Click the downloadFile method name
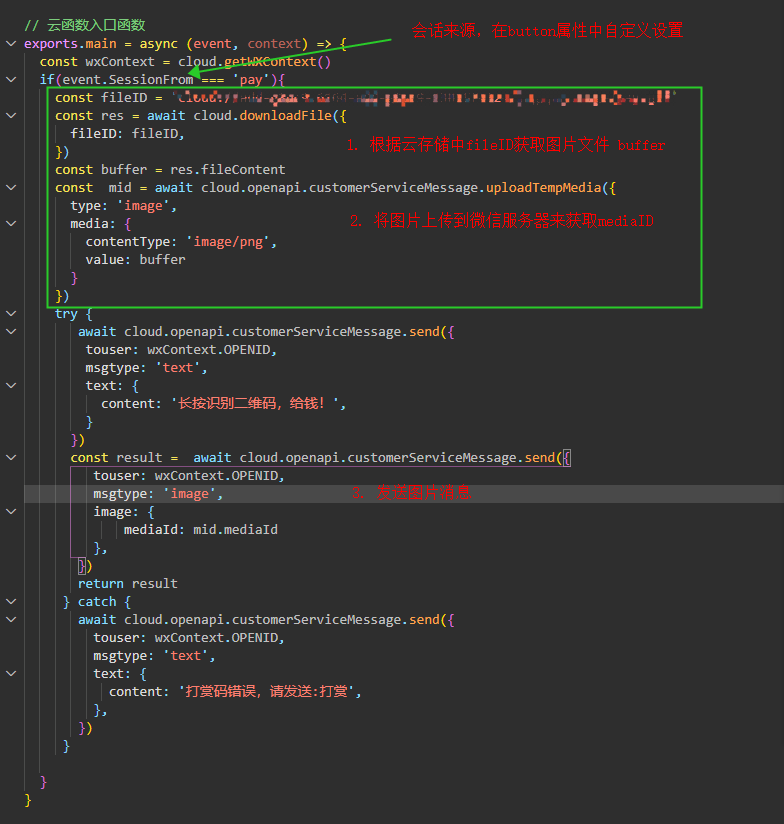This screenshot has height=824, width=784. (286, 116)
